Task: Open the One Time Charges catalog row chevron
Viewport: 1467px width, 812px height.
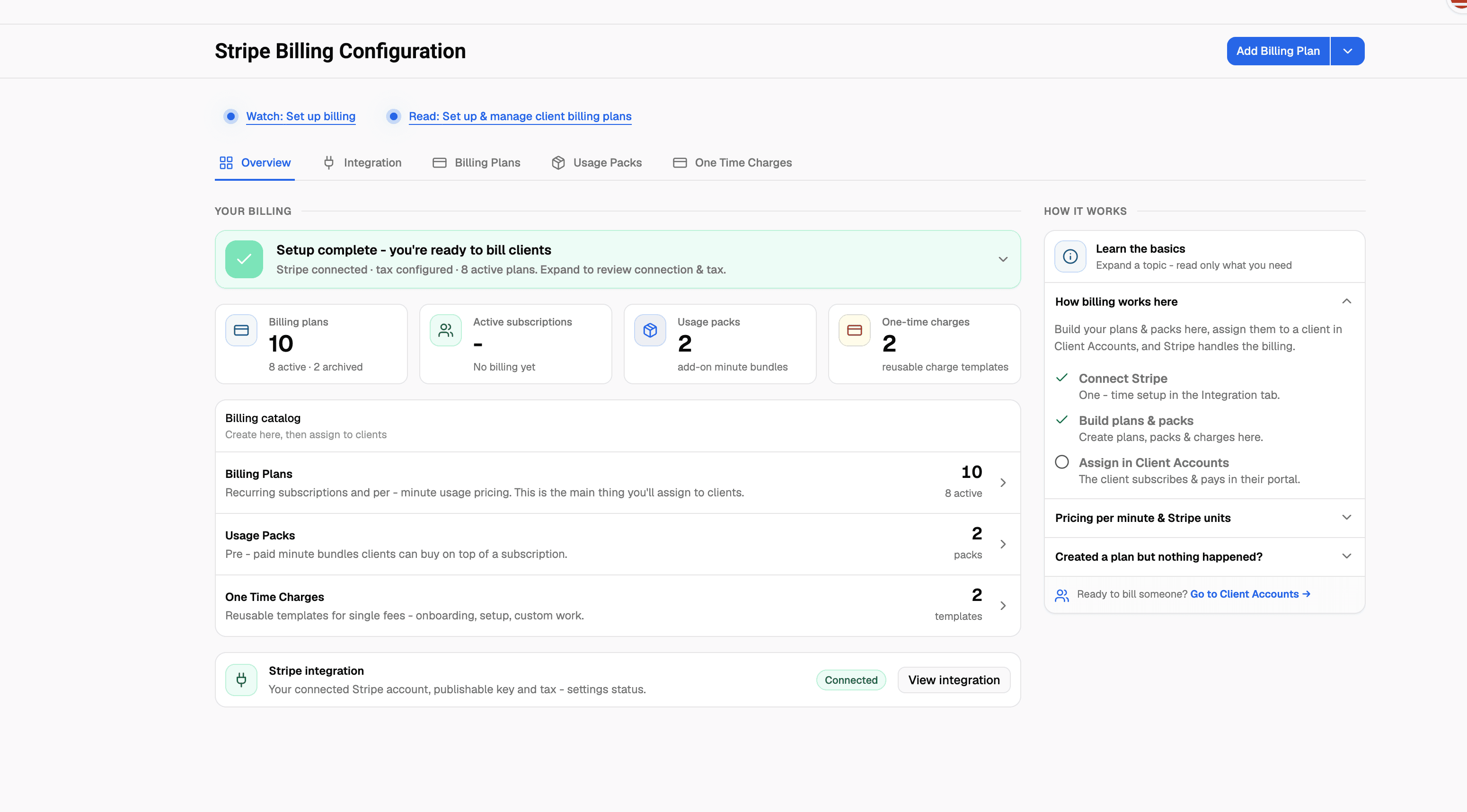Action: pos(1003,606)
